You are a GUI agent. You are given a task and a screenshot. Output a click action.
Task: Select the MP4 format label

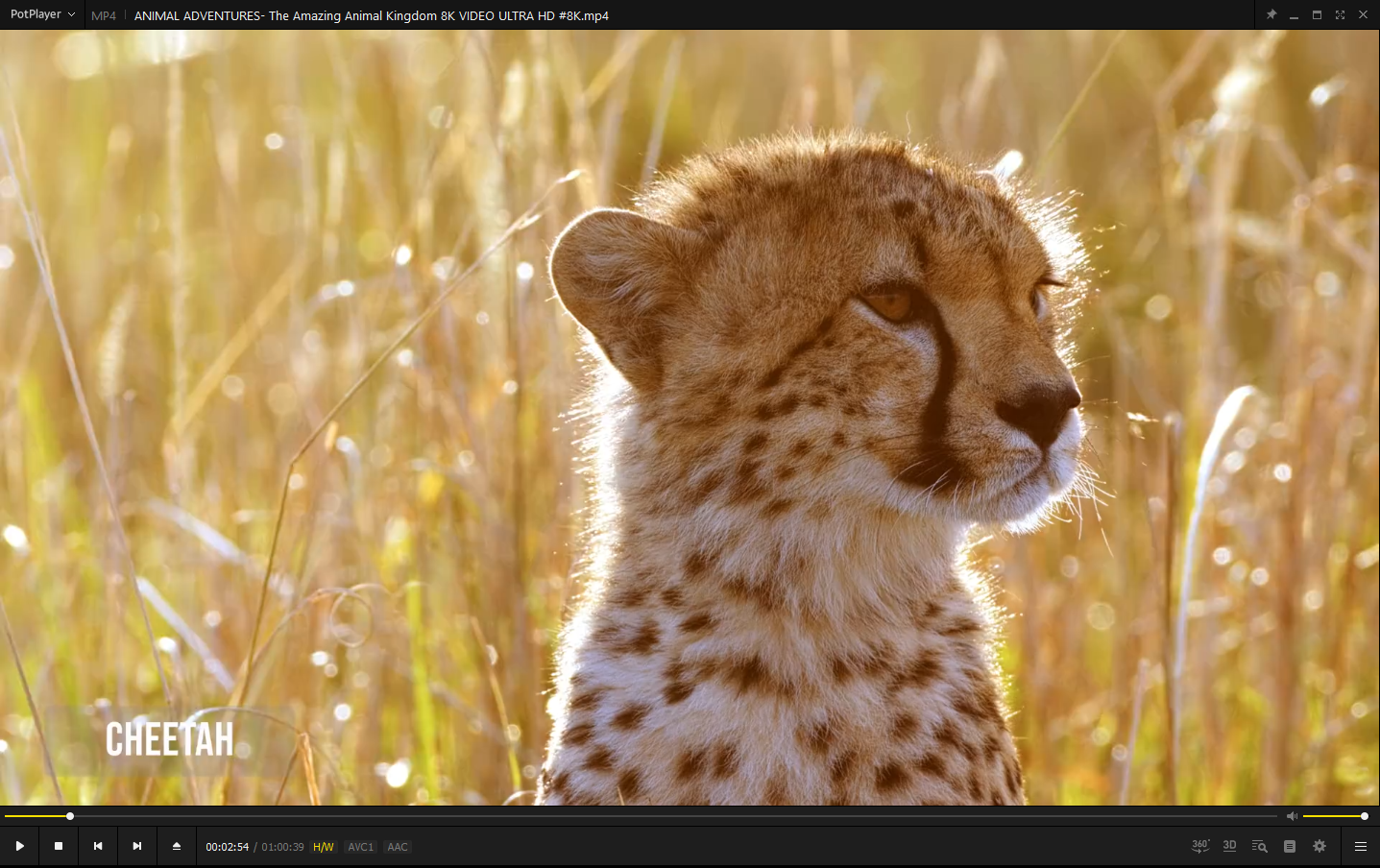[104, 14]
